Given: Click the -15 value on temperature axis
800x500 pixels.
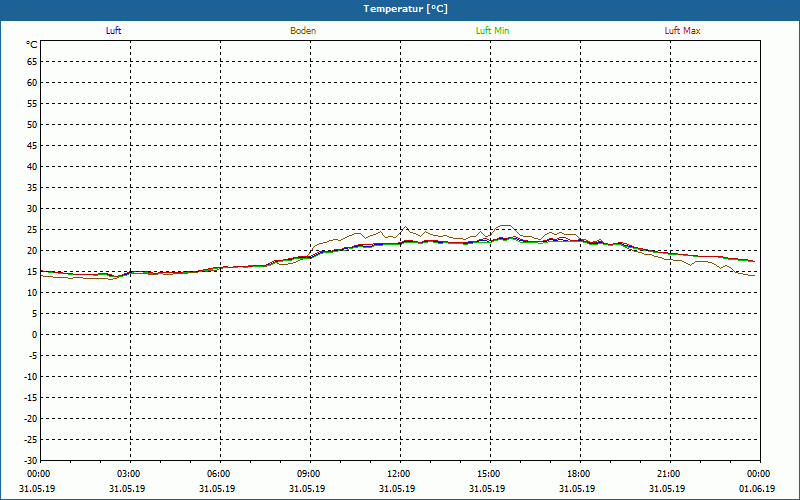Looking at the screenshot, I should pos(31,397).
